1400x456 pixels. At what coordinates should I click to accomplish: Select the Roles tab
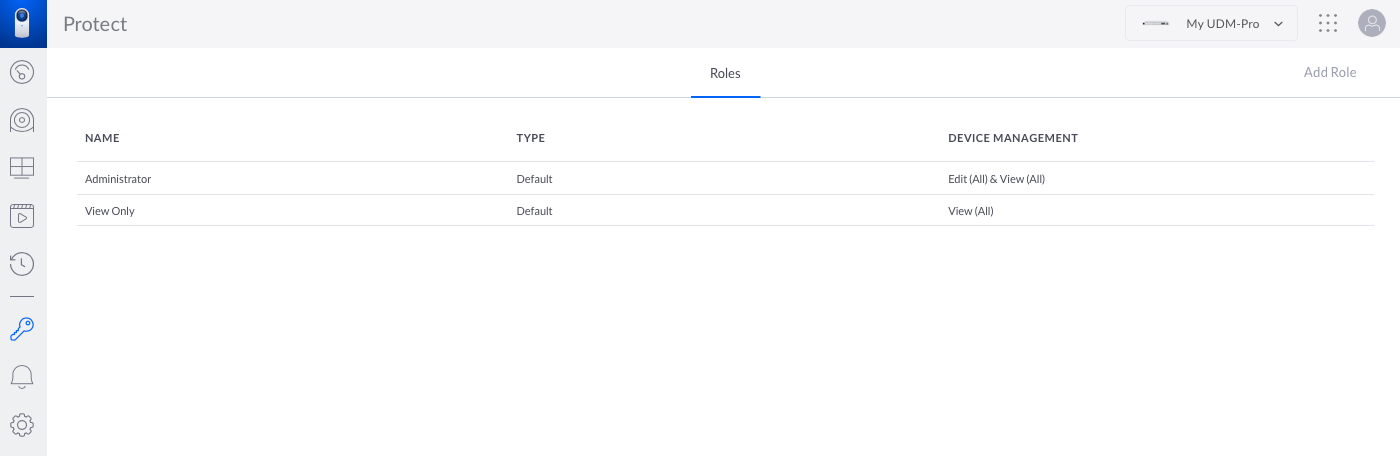coord(726,73)
